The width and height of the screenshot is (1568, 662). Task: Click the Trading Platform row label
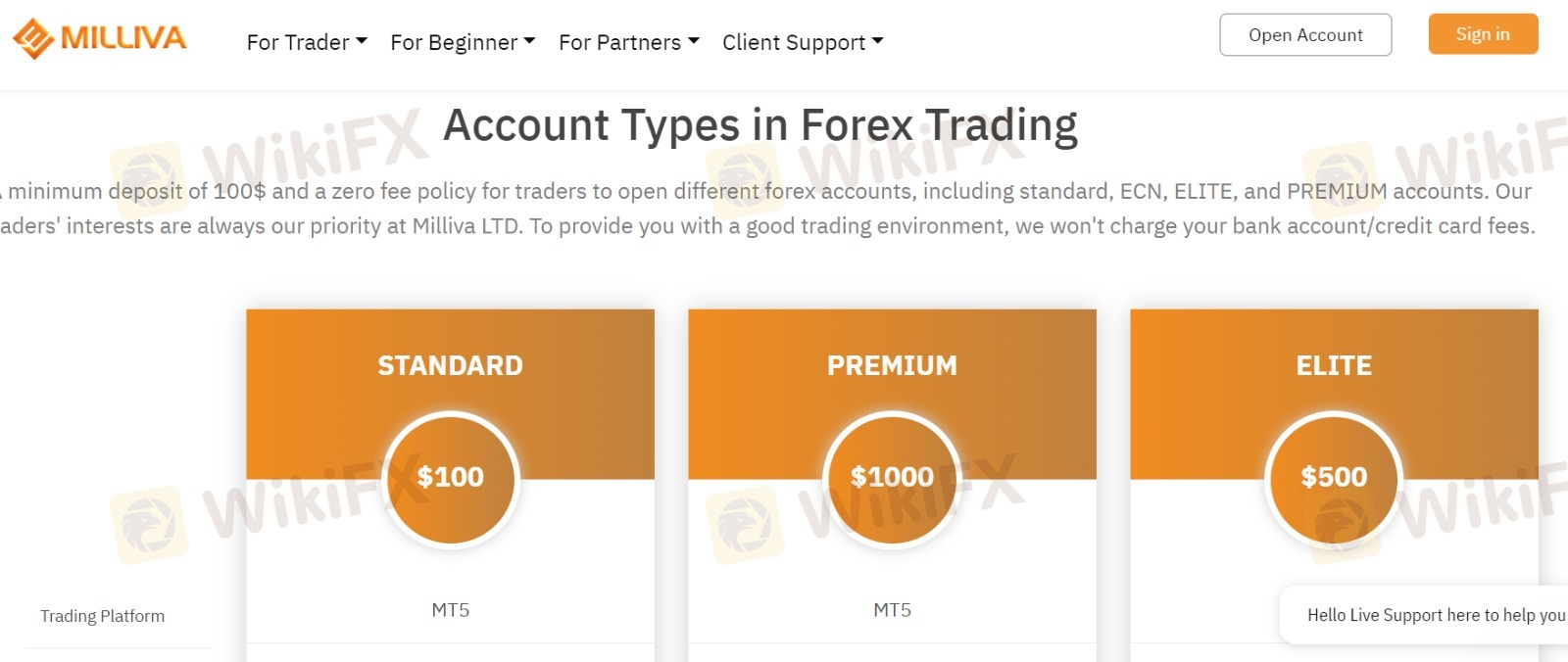[x=102, y=616]
